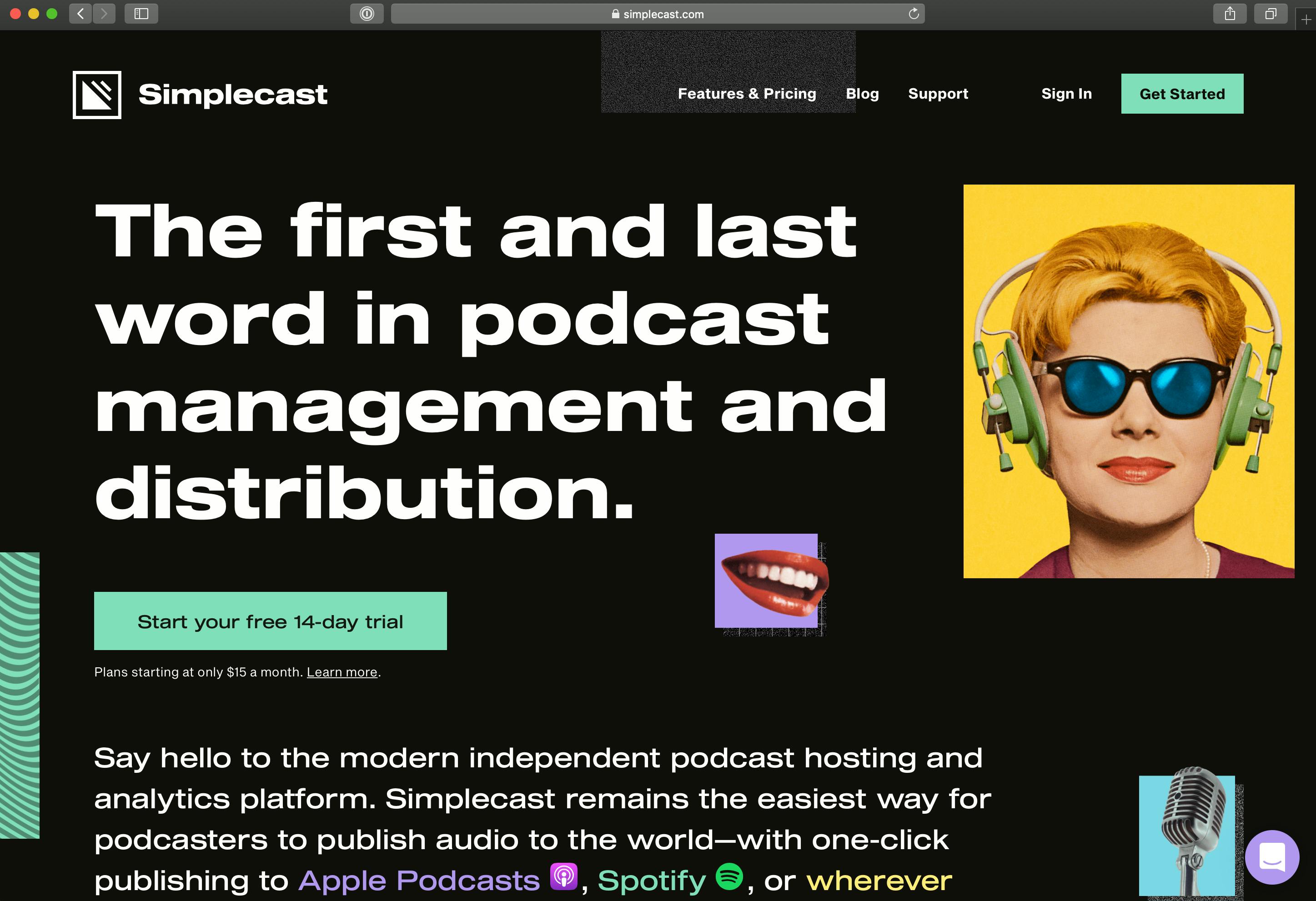Start your free 14-day trial
Viewport: 1316px width, 901px height.
pos(270,621)
